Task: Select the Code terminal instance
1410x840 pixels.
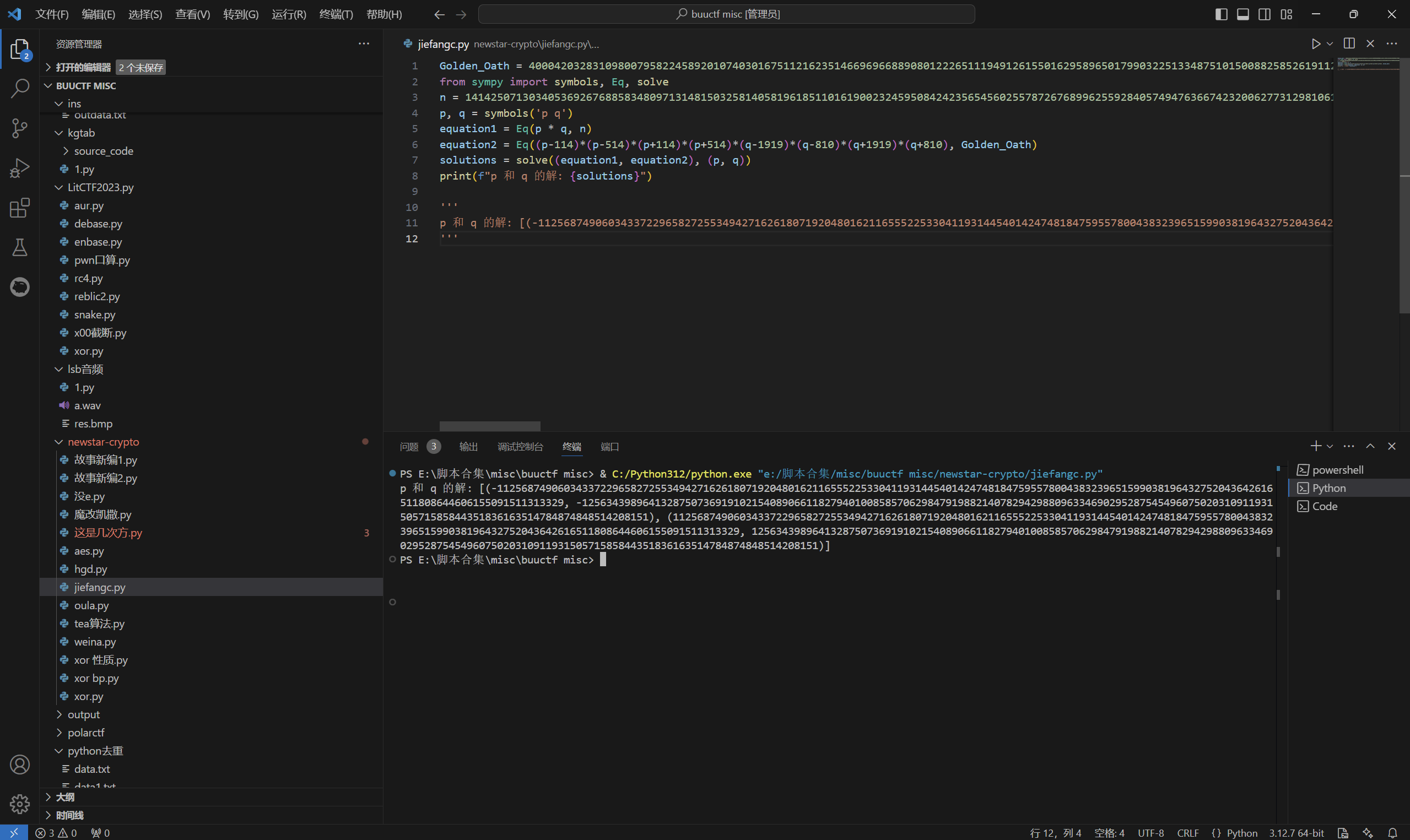Action: coord(1349,506)
